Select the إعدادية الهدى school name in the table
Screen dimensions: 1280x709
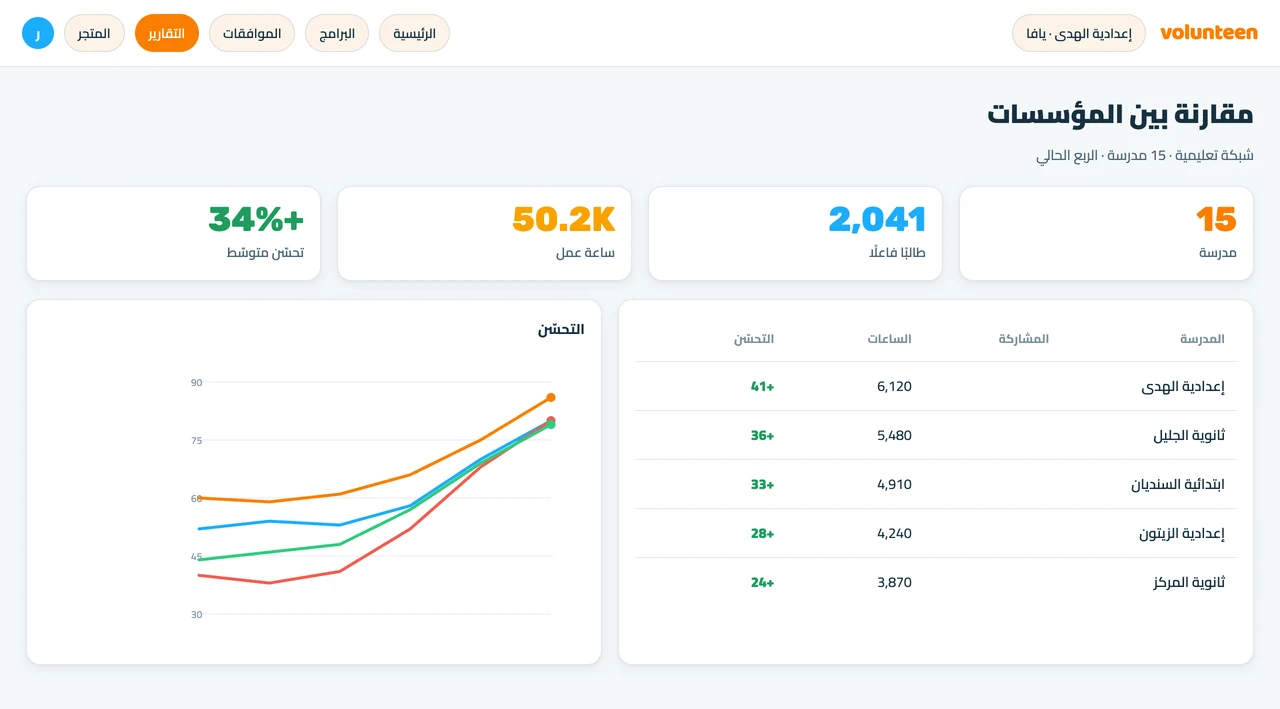pos(1183,386)
